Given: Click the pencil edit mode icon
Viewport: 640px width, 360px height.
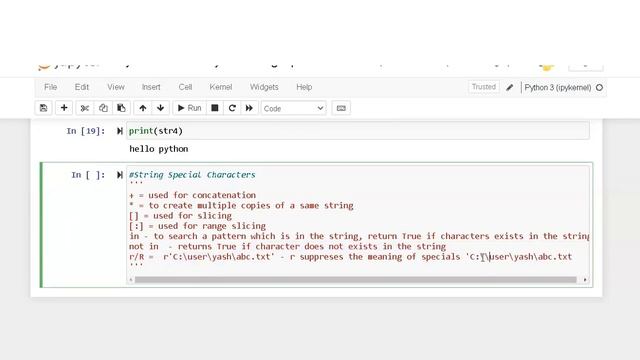Looking at the screenshot, I should click(510, 87).
